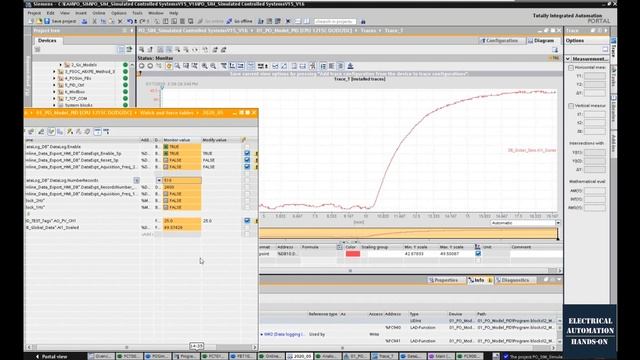Open the Tools menu
Image resolution: width=640 pixels, height=360 pixels.
coord(137,13)
